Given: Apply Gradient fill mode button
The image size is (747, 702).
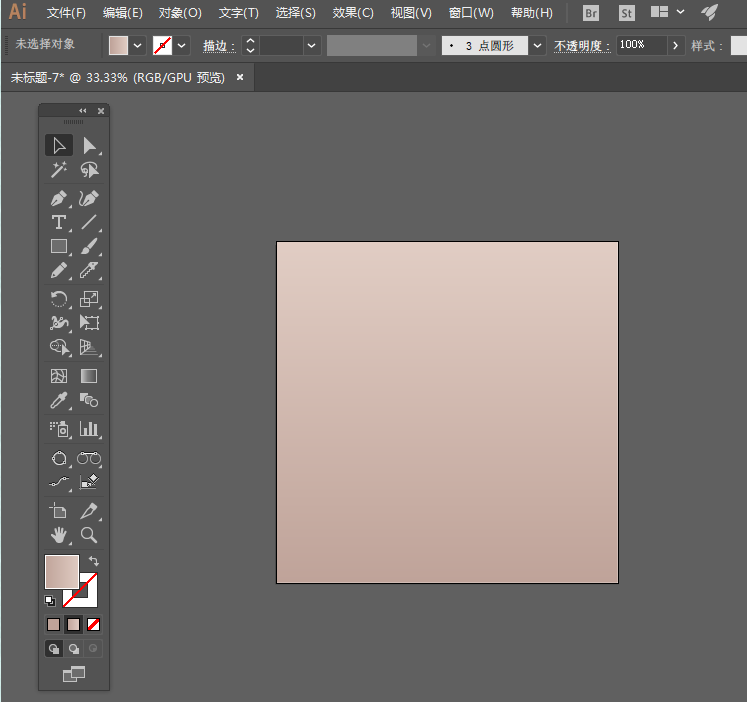Looking at the screenshot, I should coord(73,624).
